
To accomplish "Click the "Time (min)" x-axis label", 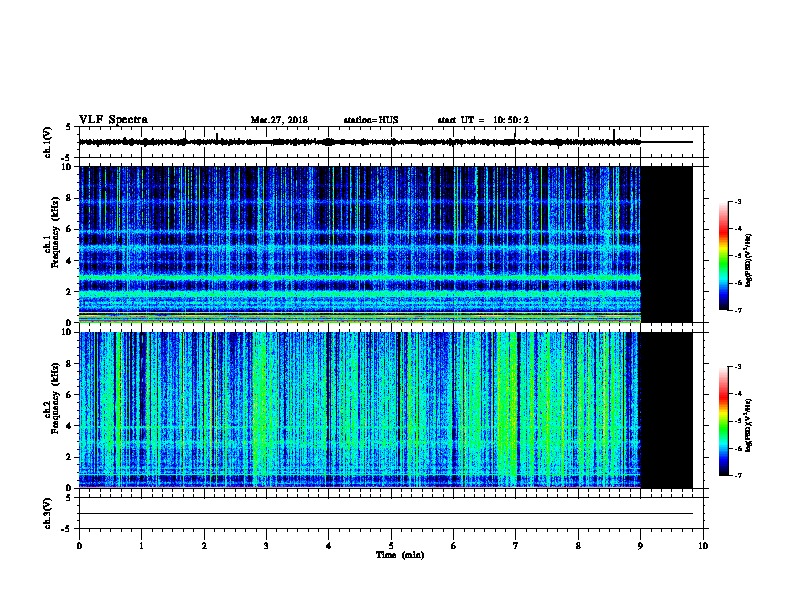I will pyautogui.click(x=400, y=555).
